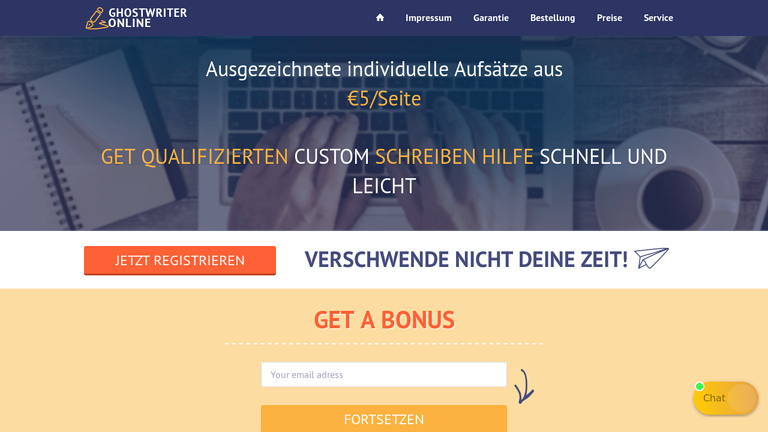The image size is (768, 432).
Task: Open the Impressum menu item
Action: pos(428,18)
